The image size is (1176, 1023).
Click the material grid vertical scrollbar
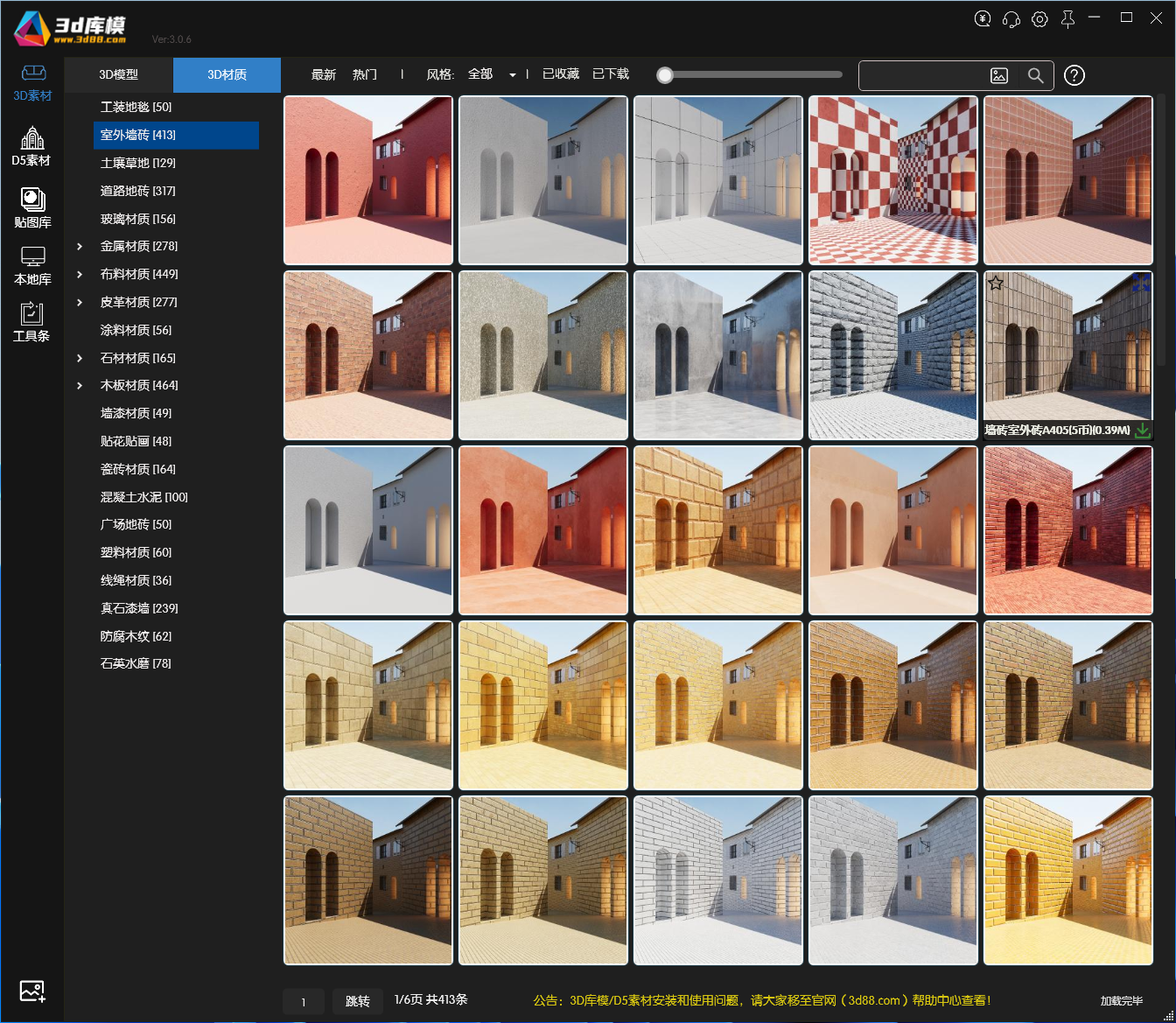coord(1163,228)
